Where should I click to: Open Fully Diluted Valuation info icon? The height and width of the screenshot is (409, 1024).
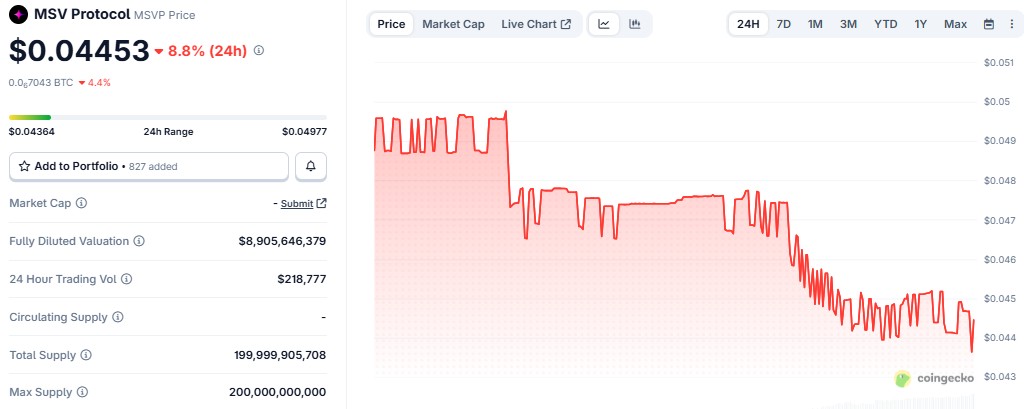tap(139, 241)
